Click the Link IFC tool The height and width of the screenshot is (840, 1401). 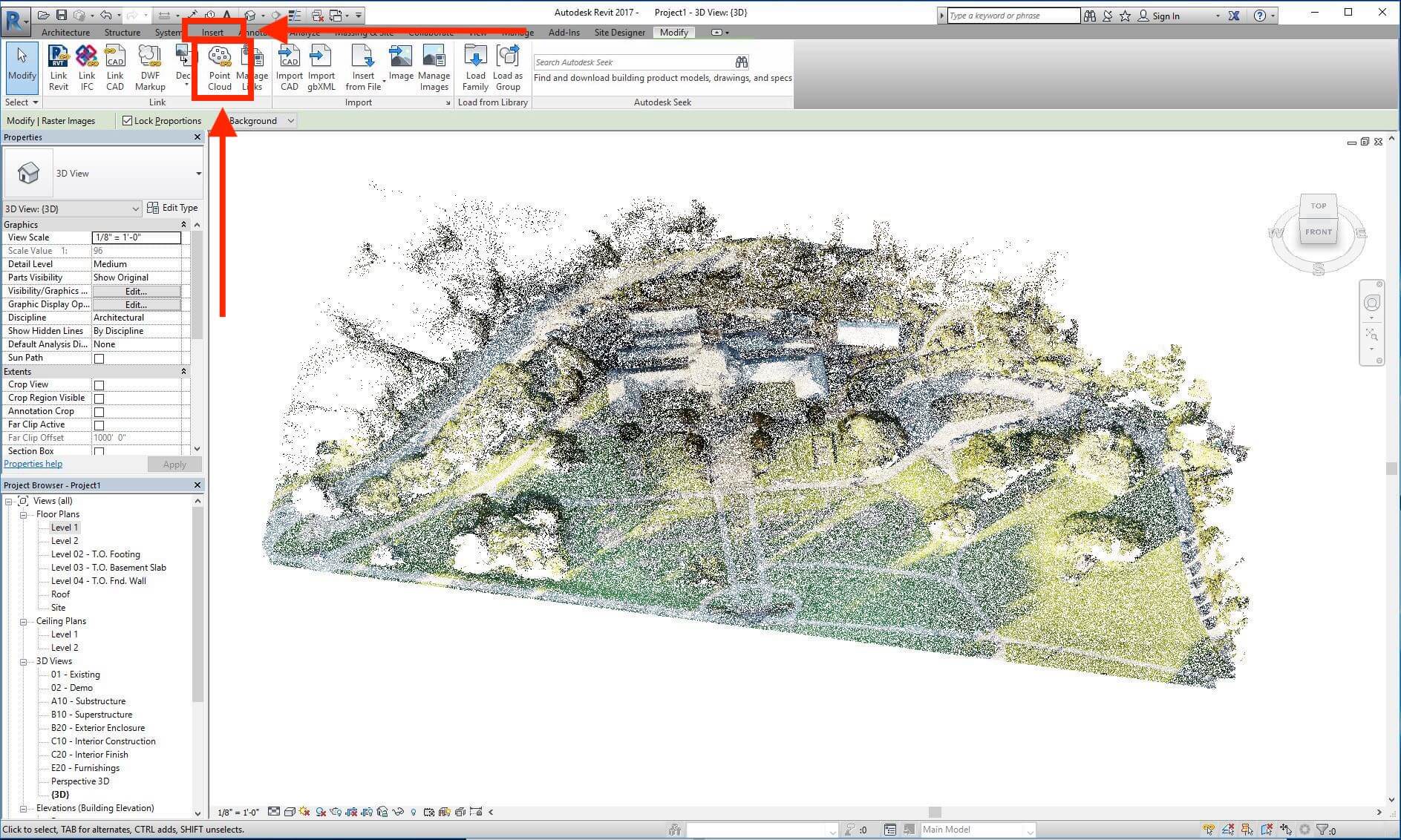tap(87, 68)
